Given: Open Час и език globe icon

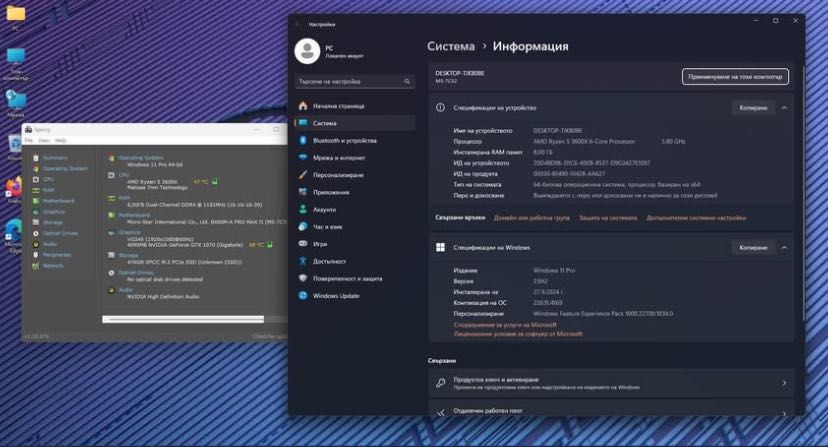Looking at the screenshot, I should [303, 227].
